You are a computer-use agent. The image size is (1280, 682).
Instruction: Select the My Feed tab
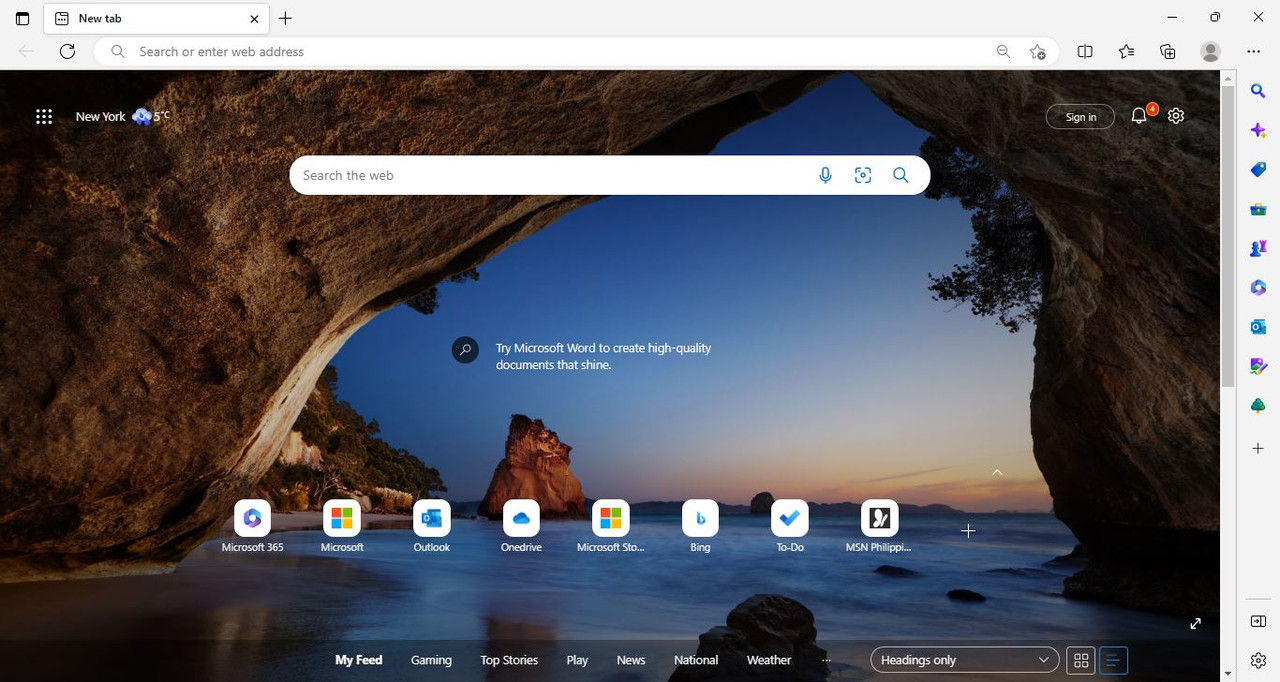pyautogui.click(x=359, y=660)
